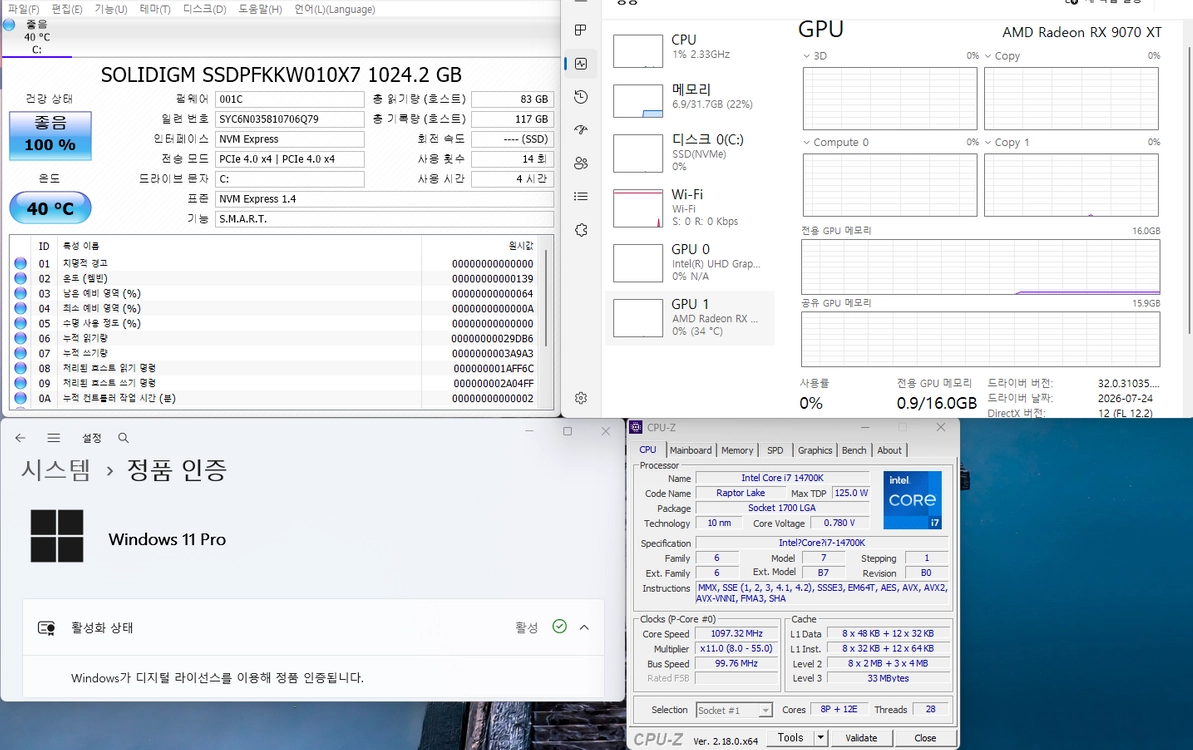
Task: Switch to the SPD tab in CPU-Z
Action: [775, 450]
